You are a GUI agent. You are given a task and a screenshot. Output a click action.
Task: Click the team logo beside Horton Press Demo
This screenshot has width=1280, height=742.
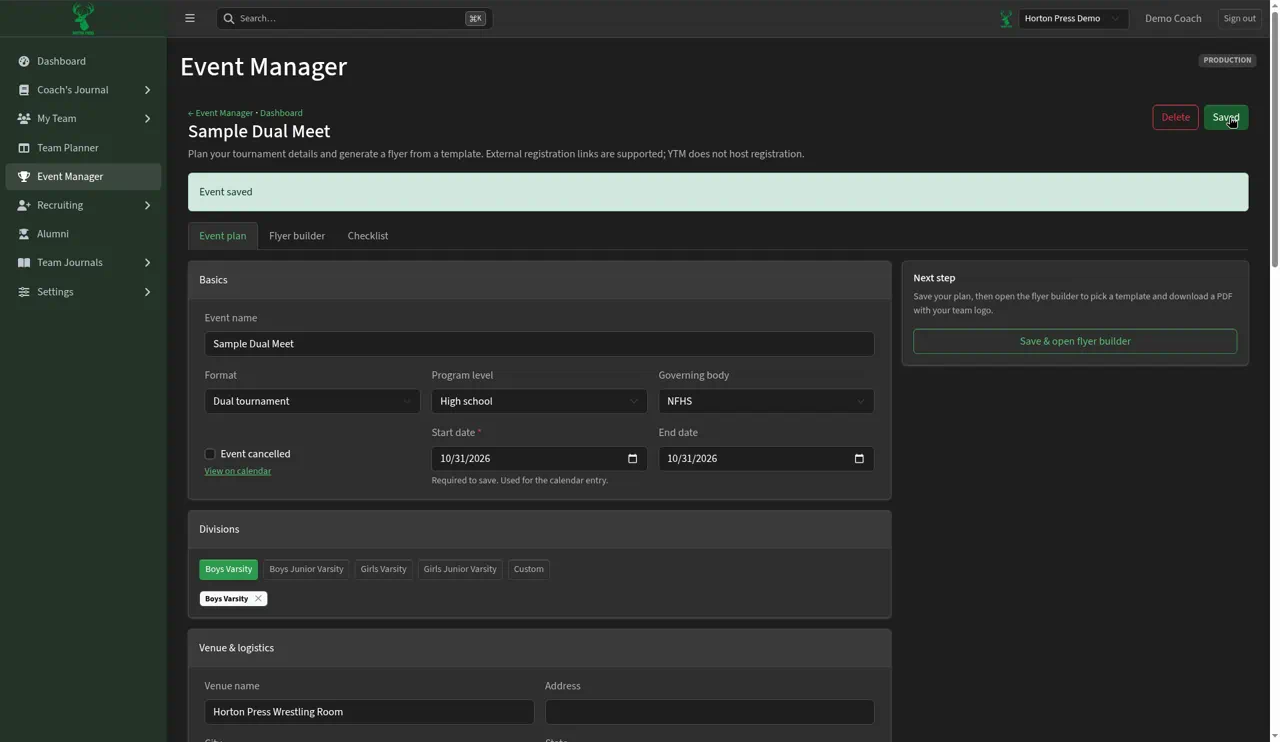[1006, 18]
